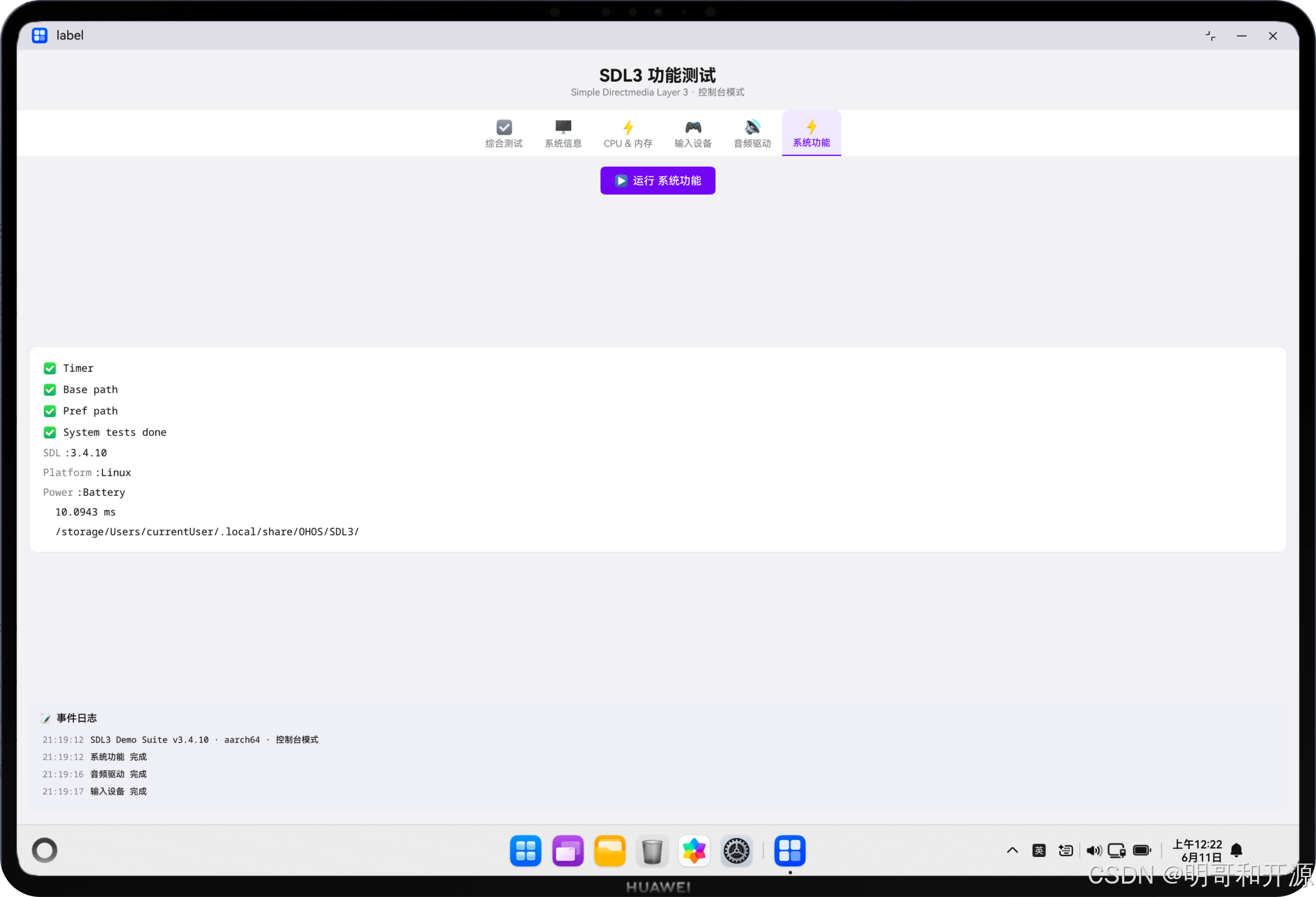1316x897 pixels.
Task: Select the CPU & 内存 tab
Action: (x=627, y=133)
